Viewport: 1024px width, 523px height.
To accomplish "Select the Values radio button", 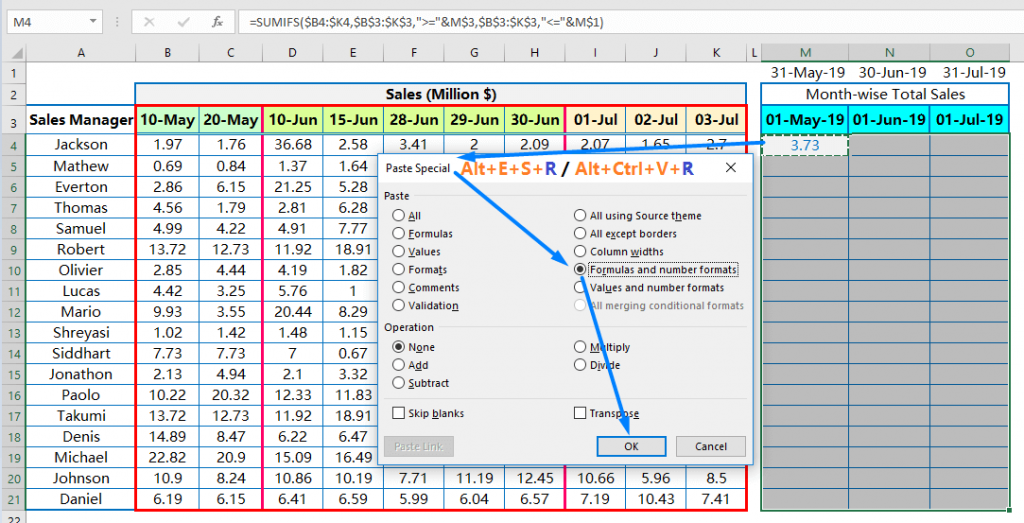I will coord(400,252).
